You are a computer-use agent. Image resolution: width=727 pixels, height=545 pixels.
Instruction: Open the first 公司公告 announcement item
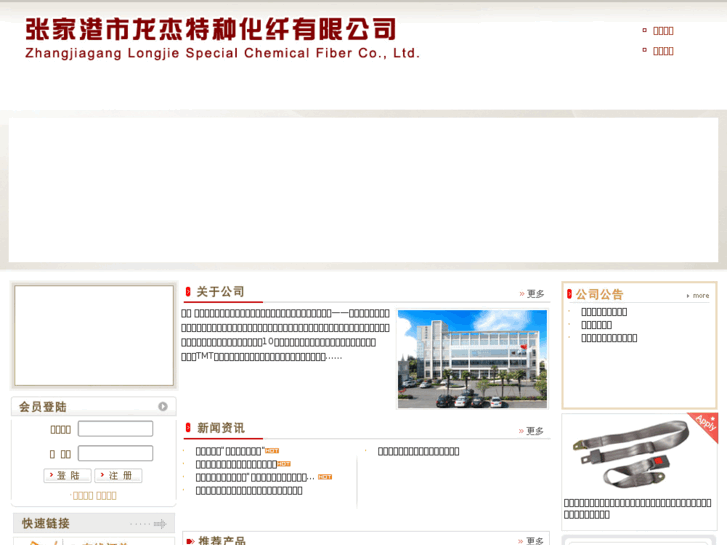(x=604, y=312)
